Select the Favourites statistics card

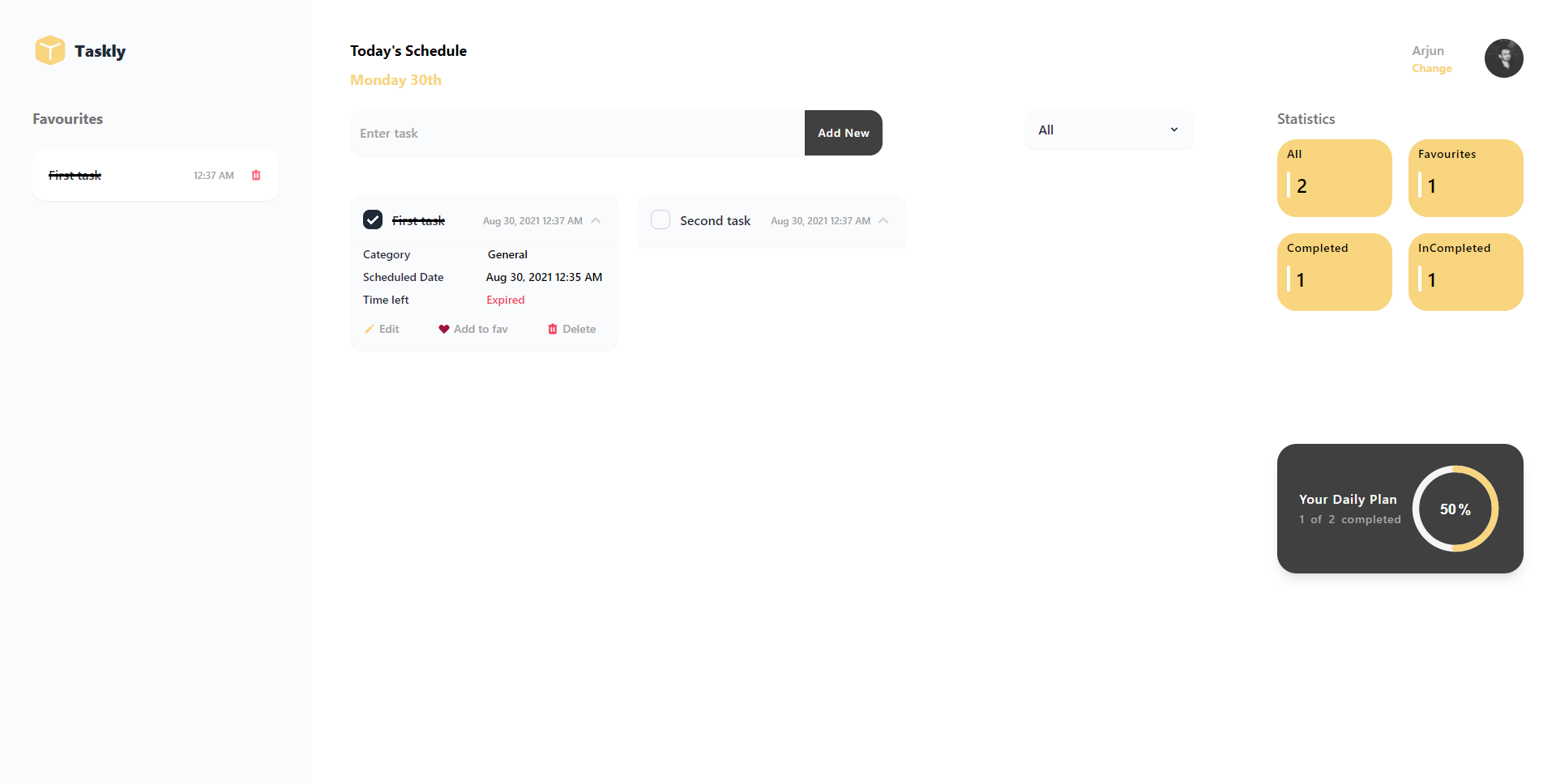[x=1466, y=178]
